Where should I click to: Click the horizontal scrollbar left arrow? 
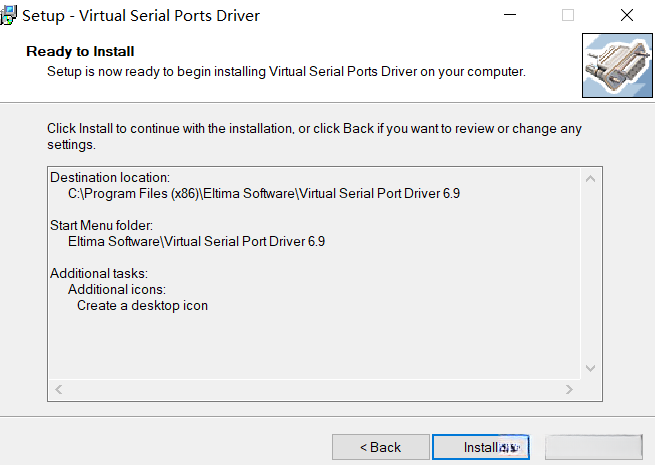[x=59, y=389]
